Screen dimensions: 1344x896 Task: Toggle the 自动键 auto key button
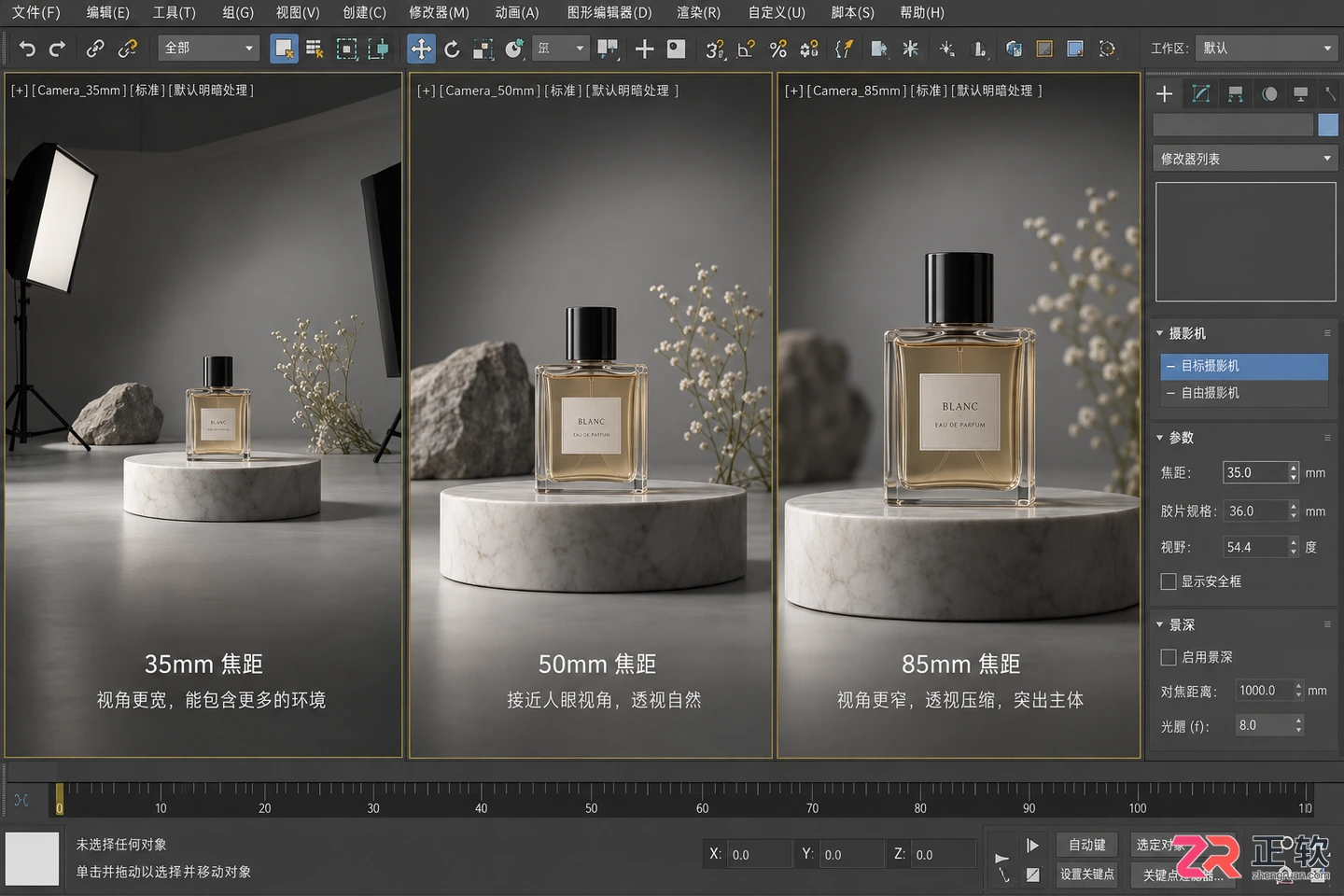tap(1087, 845)
